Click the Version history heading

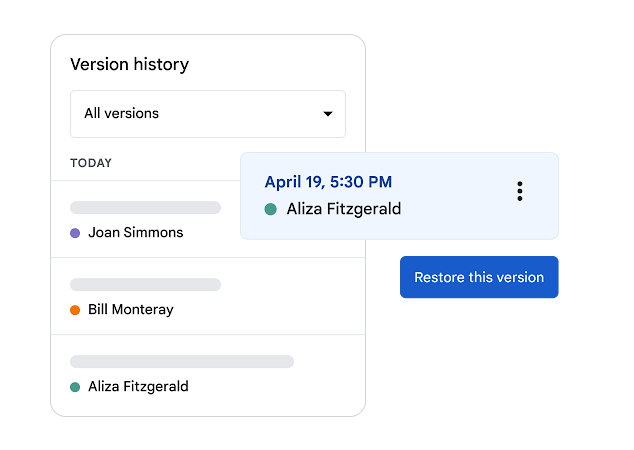pos(129,65)
